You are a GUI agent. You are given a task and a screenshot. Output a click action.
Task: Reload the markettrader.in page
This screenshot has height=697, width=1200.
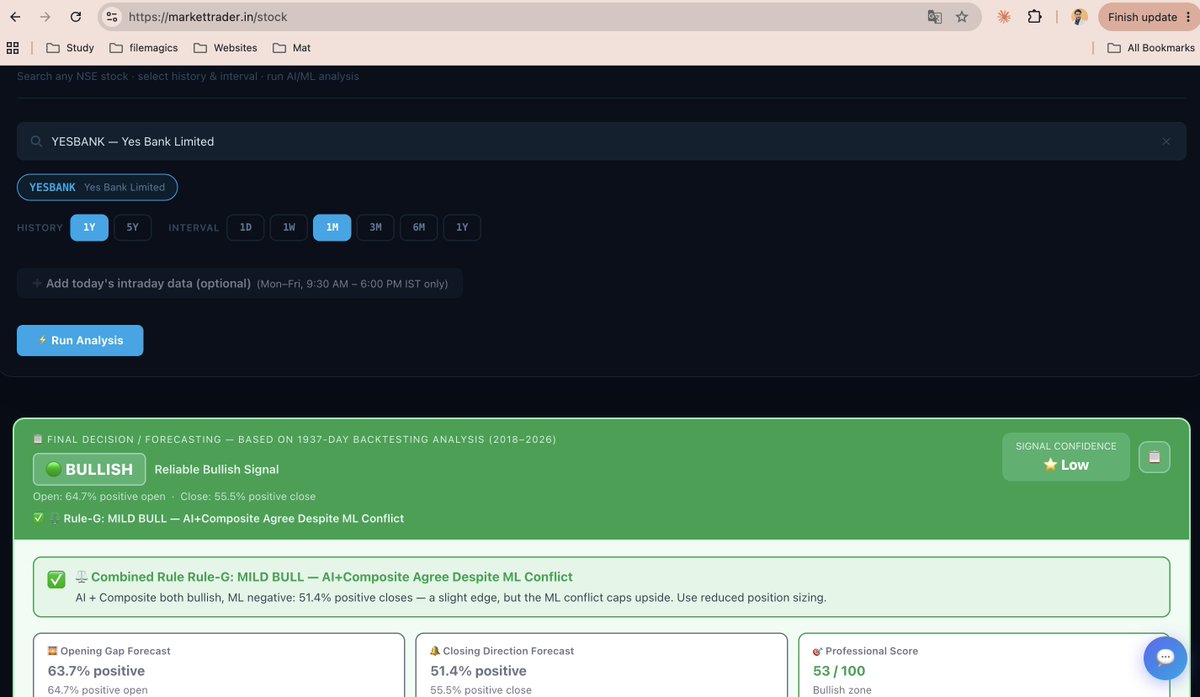tap(75, 17)
